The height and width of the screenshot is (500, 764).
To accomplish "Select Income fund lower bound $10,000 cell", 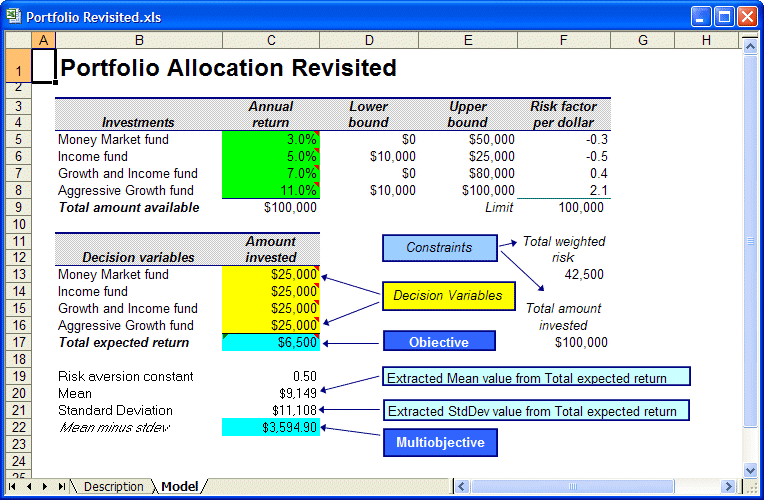I will pos(369,156).
